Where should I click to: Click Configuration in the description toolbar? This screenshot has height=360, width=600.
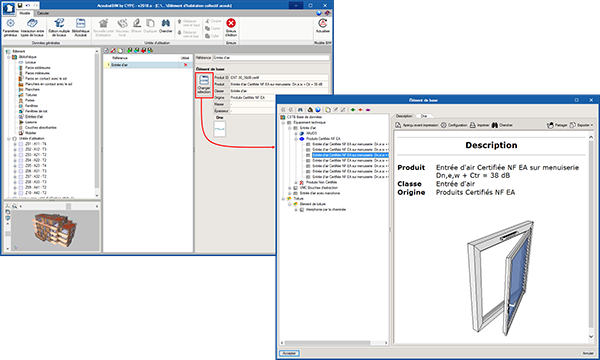454,125
